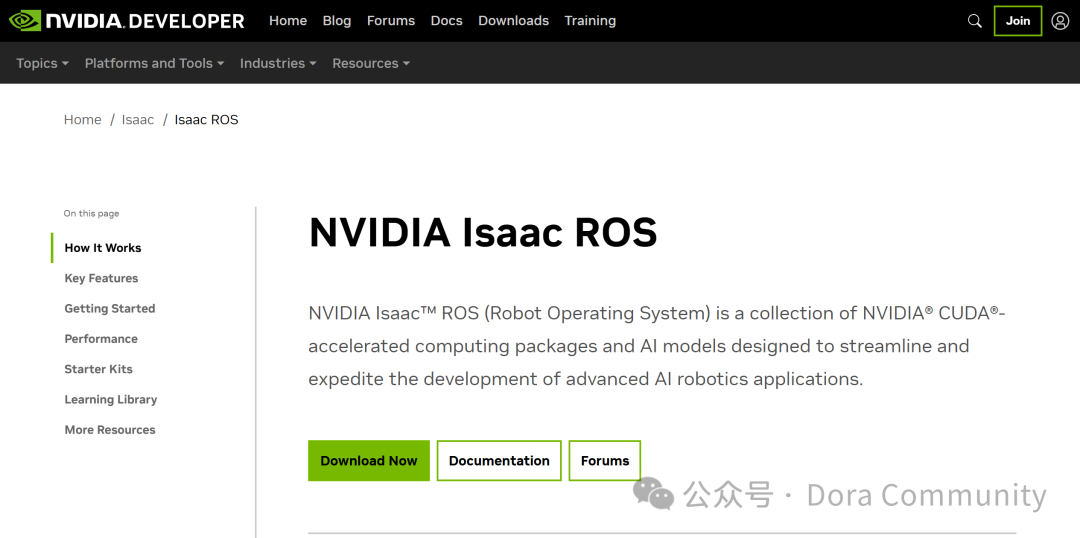Click the green Download Now button
Screen dimensions: 1080x538
(368, 461)
